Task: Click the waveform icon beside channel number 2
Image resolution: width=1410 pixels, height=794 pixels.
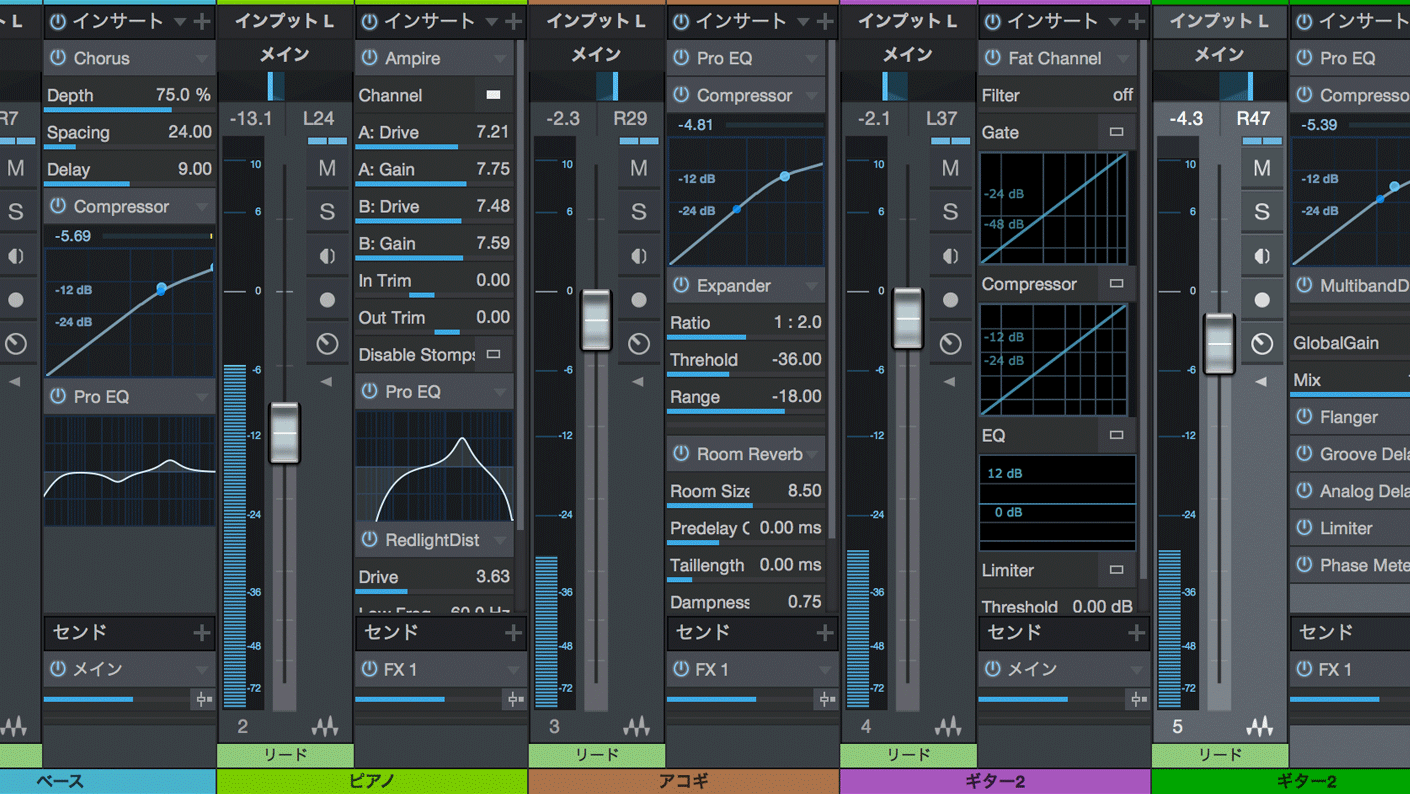Action: (325, 726)
